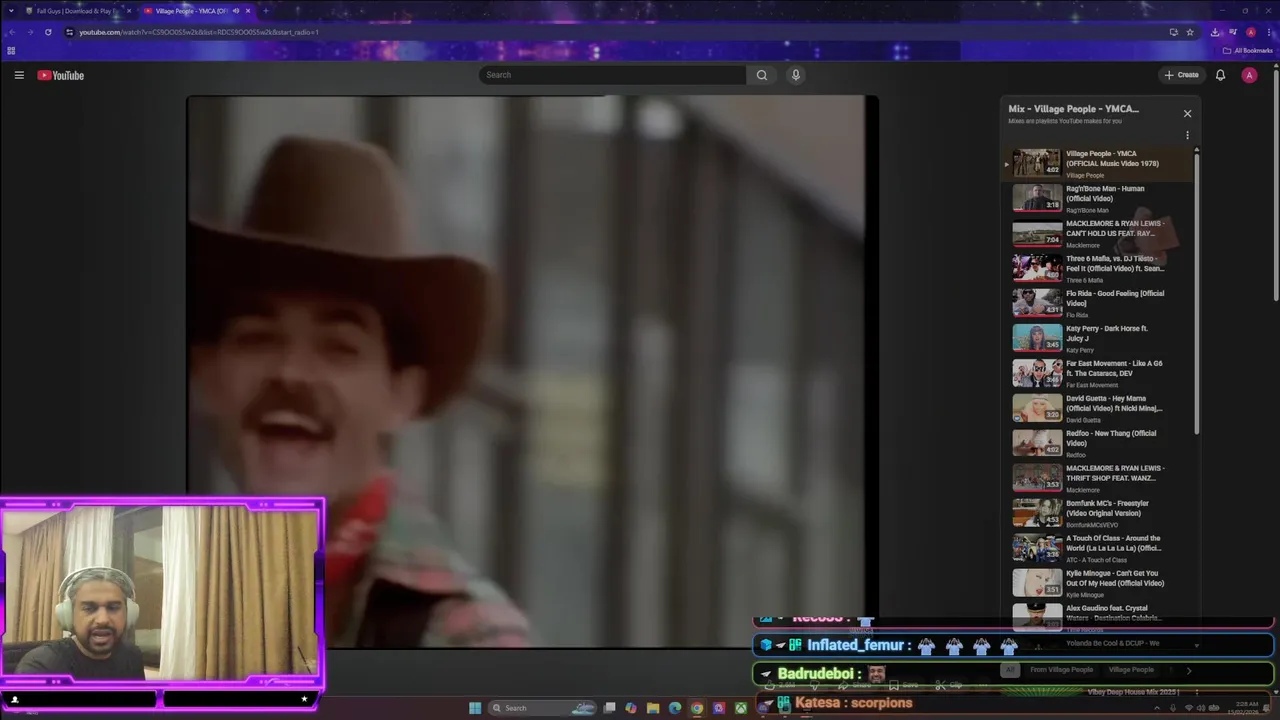Play A Touch of Class Around the World
Screen dimensions: 1280x720
tap(1099, 548)
